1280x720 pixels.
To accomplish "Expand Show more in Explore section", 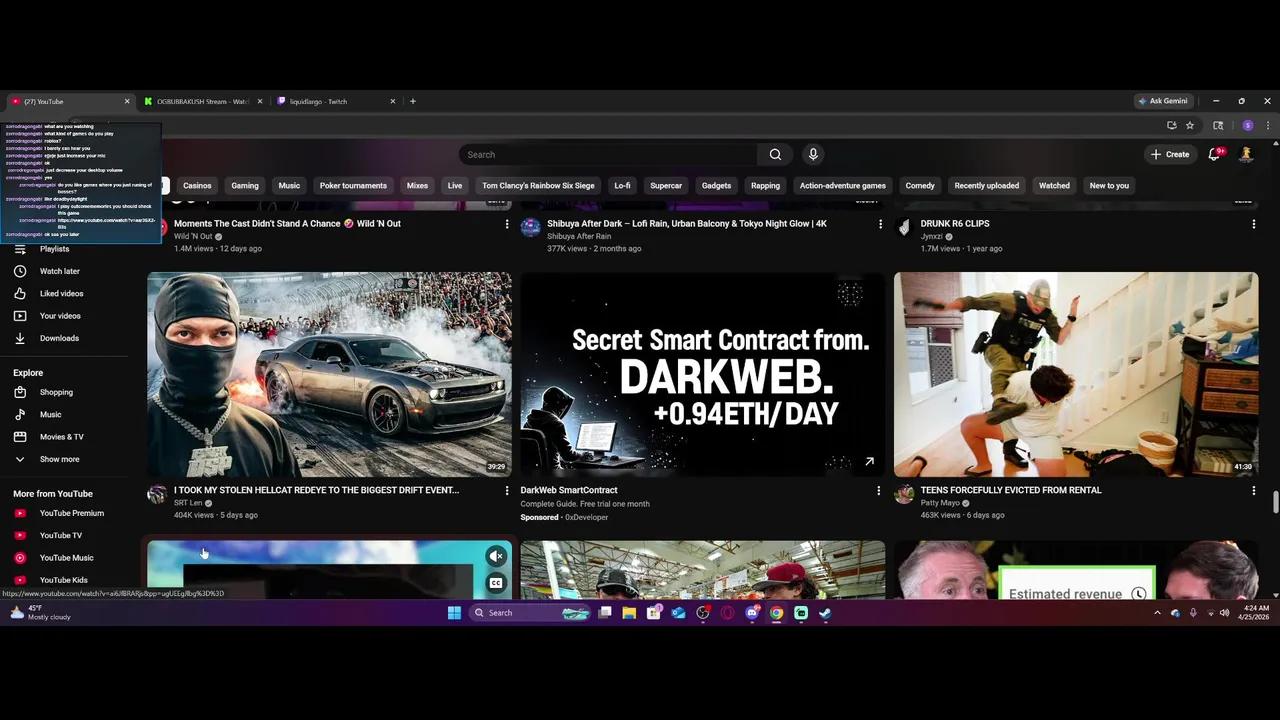I will 59,459.
